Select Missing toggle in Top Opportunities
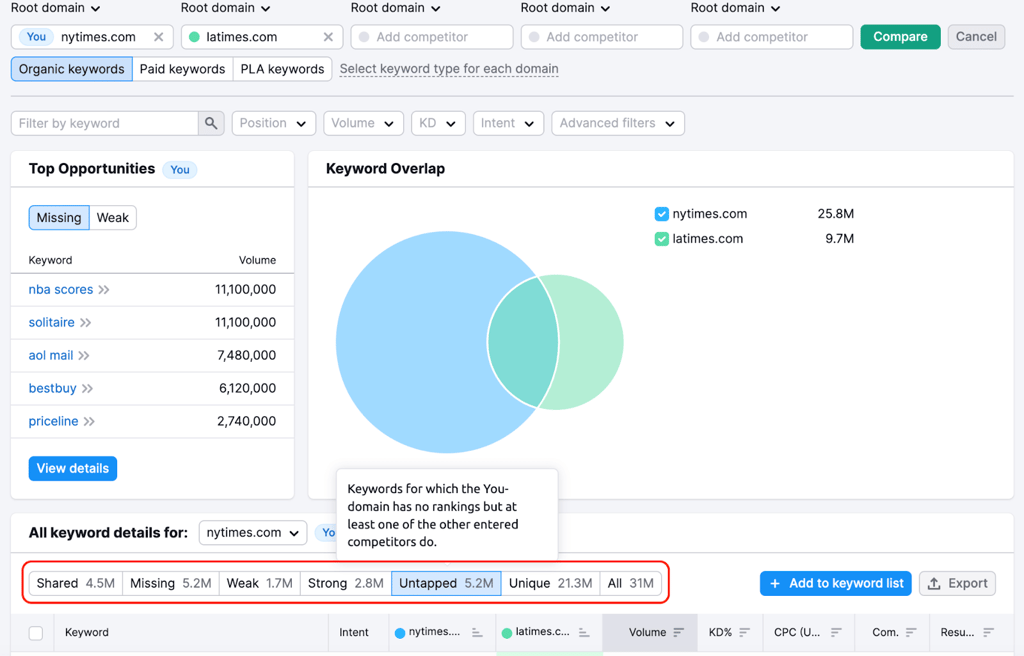The height and width of the screenshot is (656, 1024). click(59, 218)
